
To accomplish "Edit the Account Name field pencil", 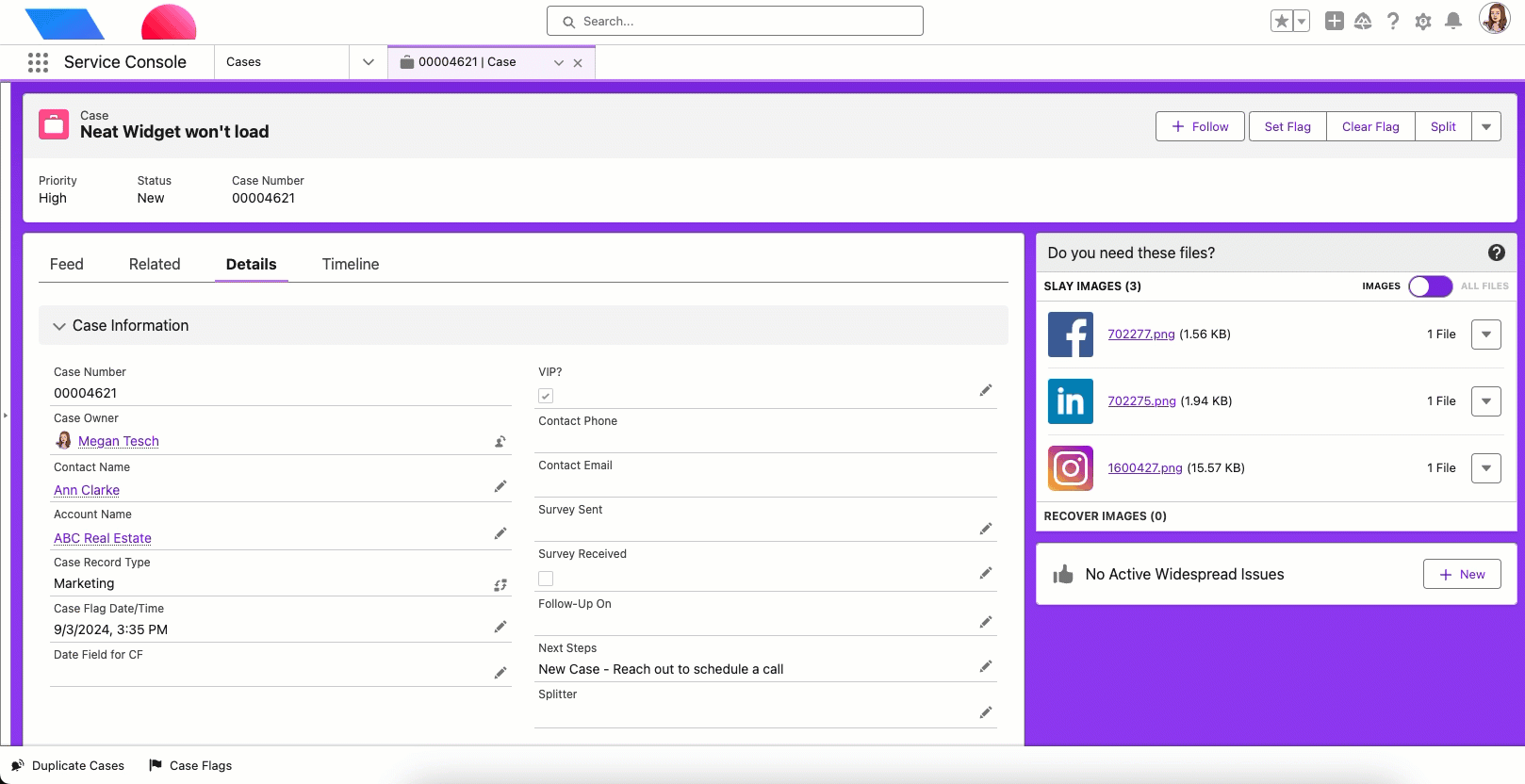I will (500, 533).
